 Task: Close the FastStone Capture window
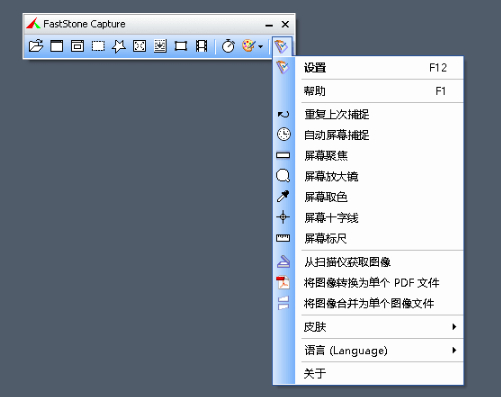pos(285,24)
